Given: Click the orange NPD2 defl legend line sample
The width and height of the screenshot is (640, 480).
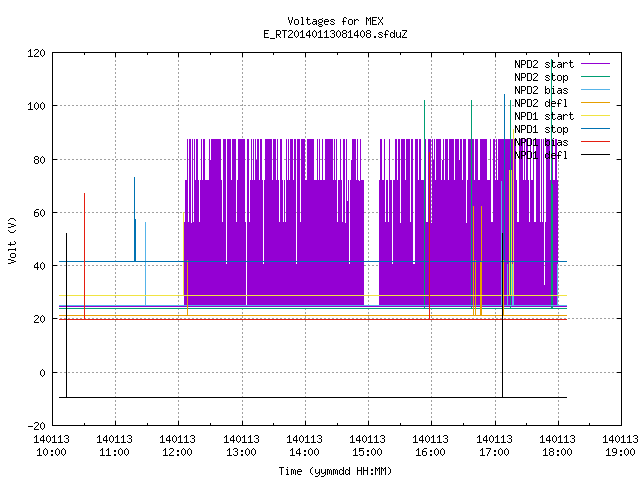Looking at the screenshot, I should point(596,103).
